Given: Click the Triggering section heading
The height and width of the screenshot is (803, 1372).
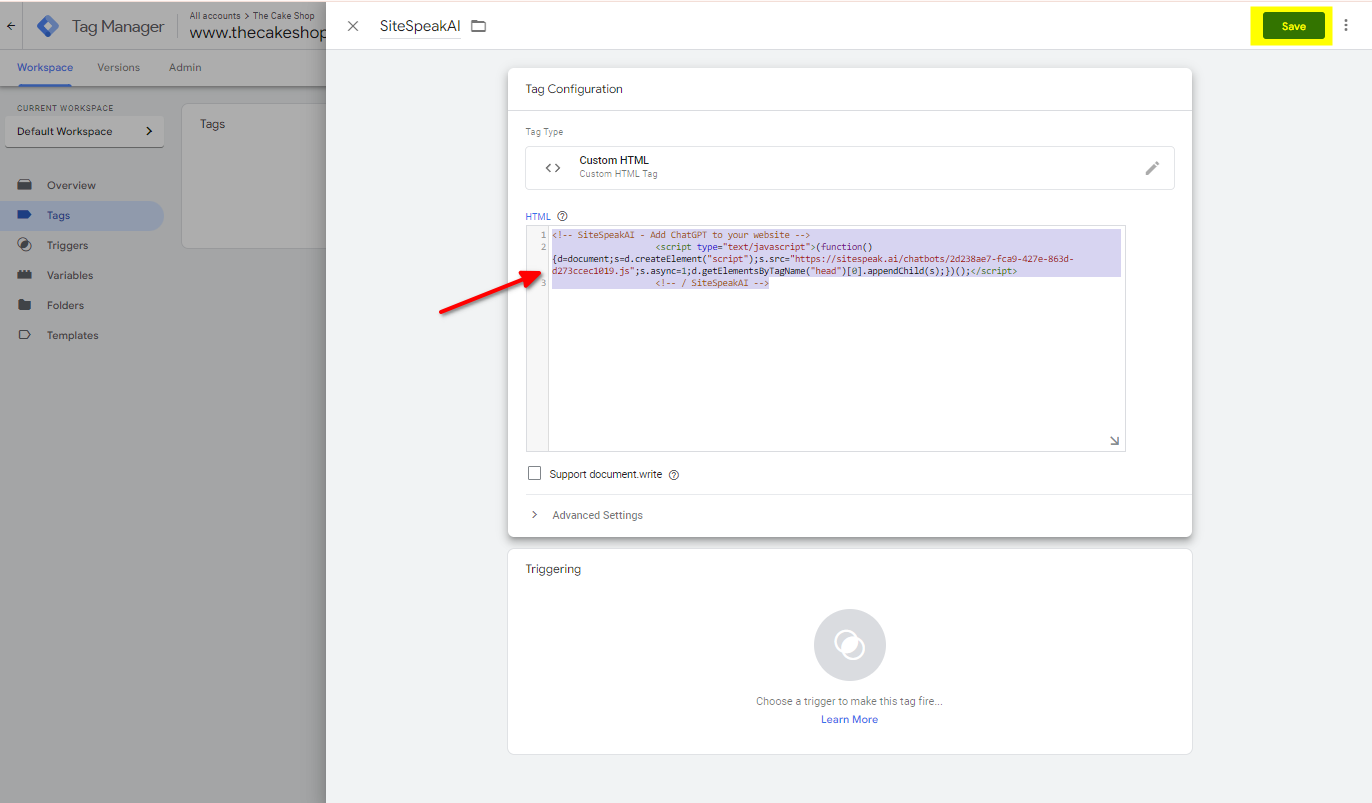Looking at the screenshot, I should [553, 569].
